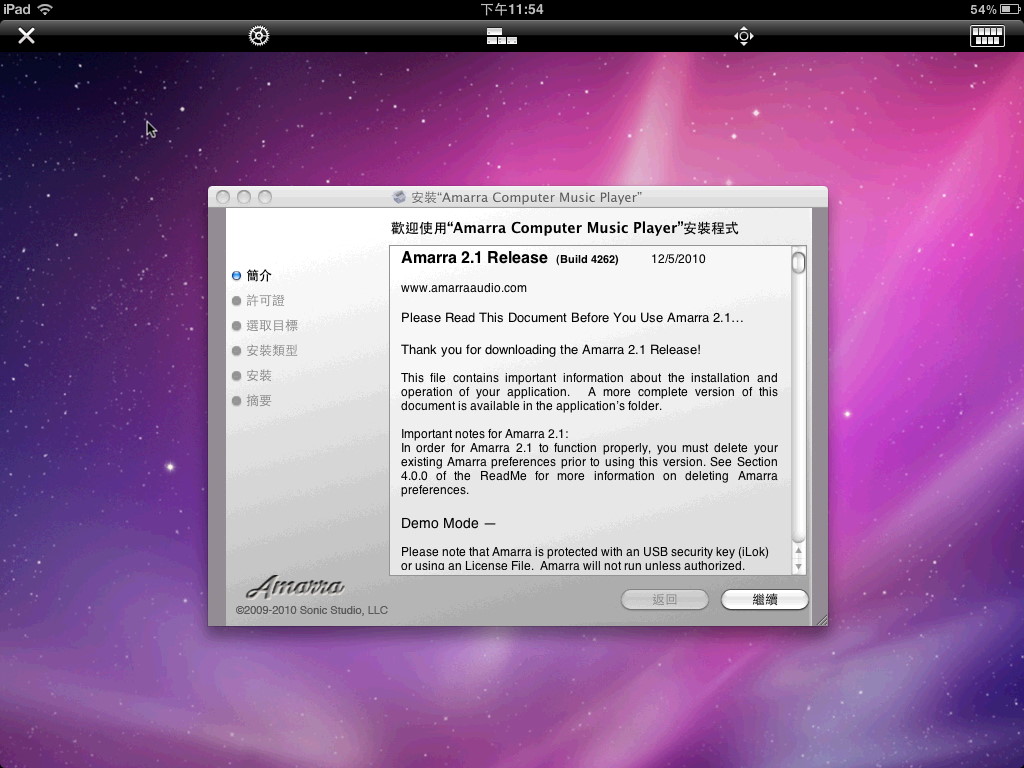The height and width of the screenshot is (768, 1024).
Task: Click the readme scroll down arrow
Action: [x=798, y=567]
